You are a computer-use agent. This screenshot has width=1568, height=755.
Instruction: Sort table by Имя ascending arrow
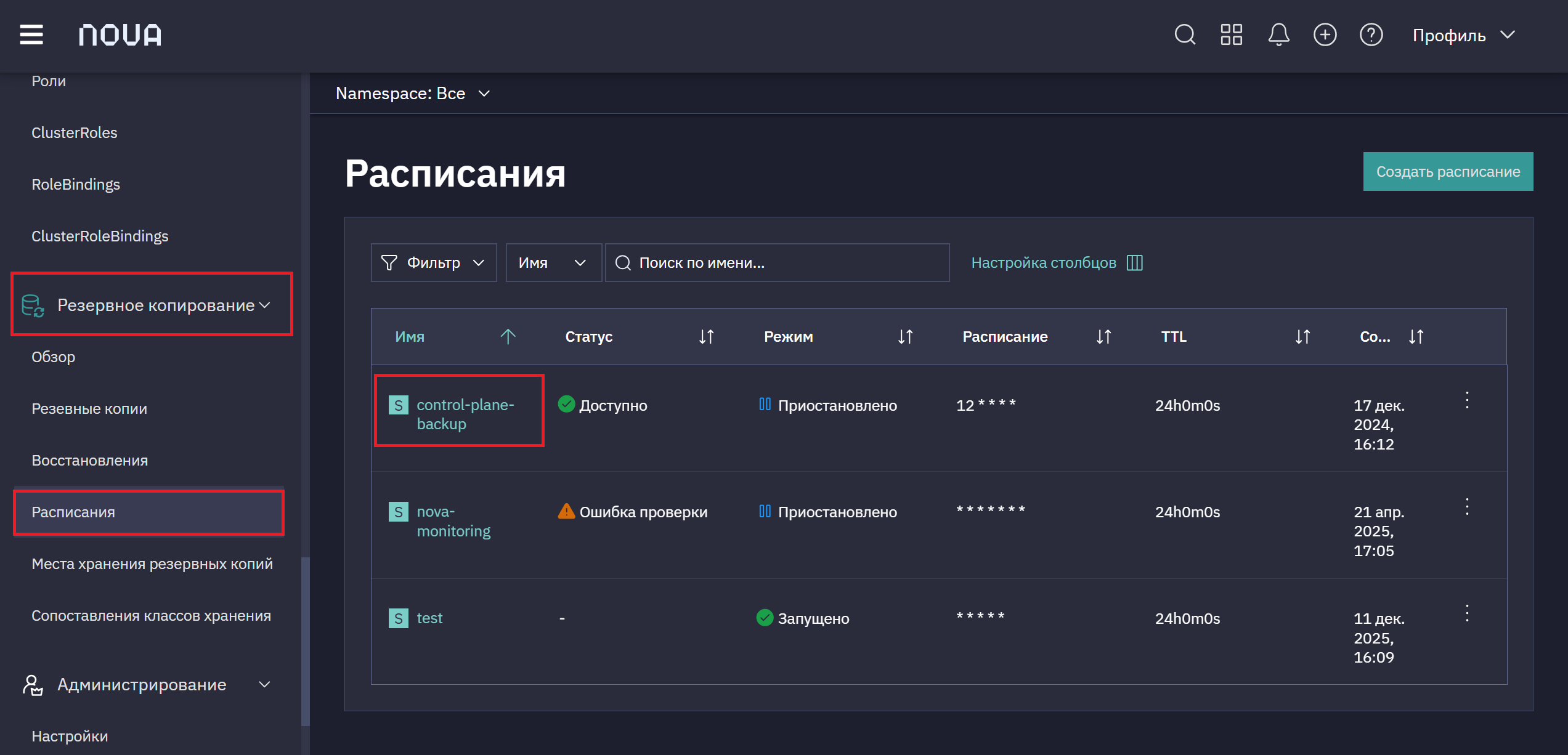(508, 336)
